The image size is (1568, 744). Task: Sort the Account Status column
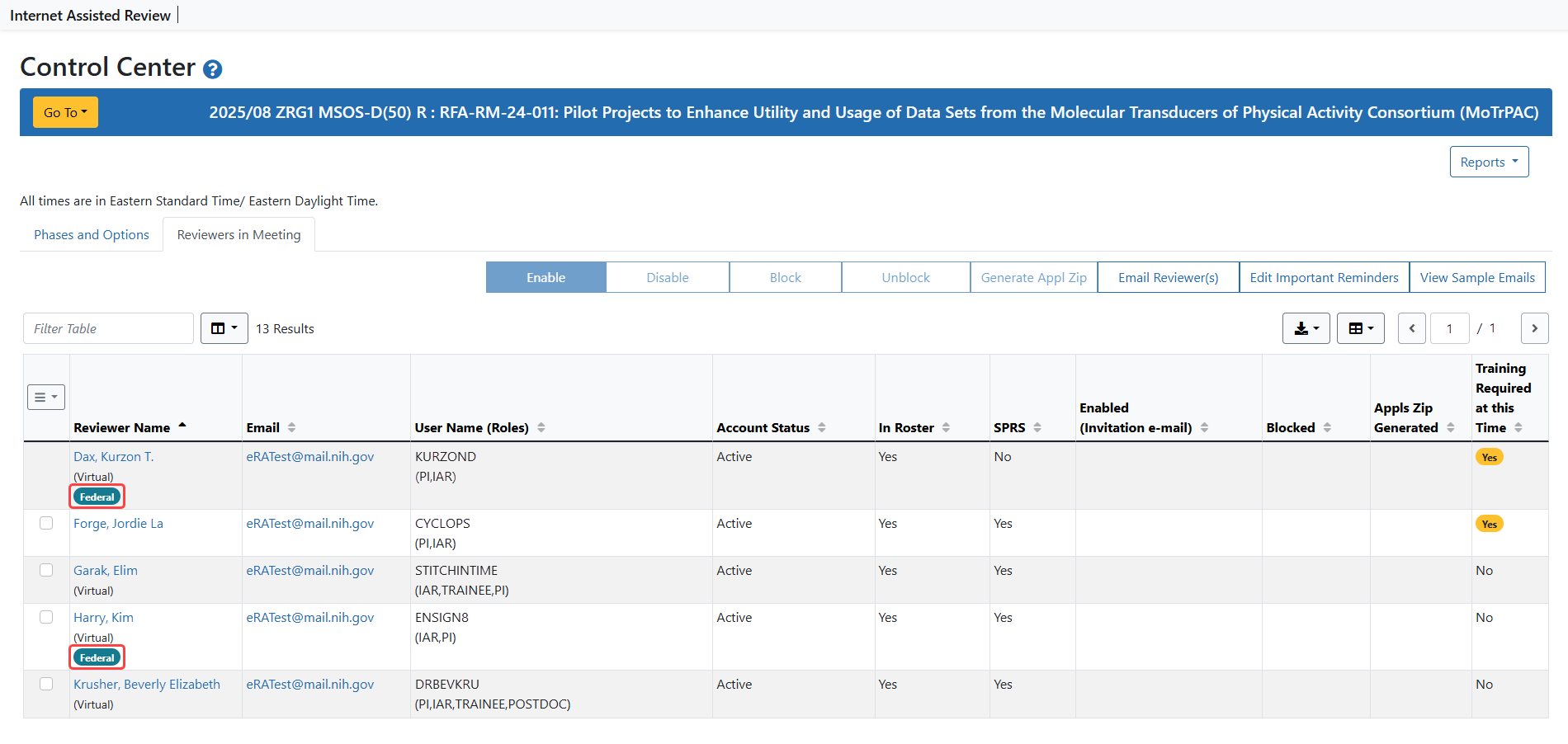[x=822, y=427]
